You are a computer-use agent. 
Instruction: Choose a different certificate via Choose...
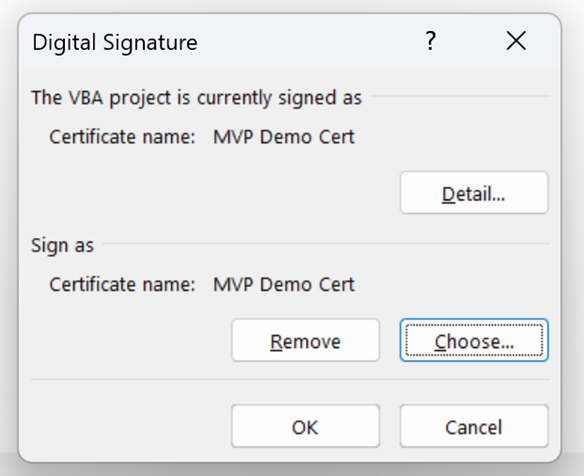click(474, 340)
